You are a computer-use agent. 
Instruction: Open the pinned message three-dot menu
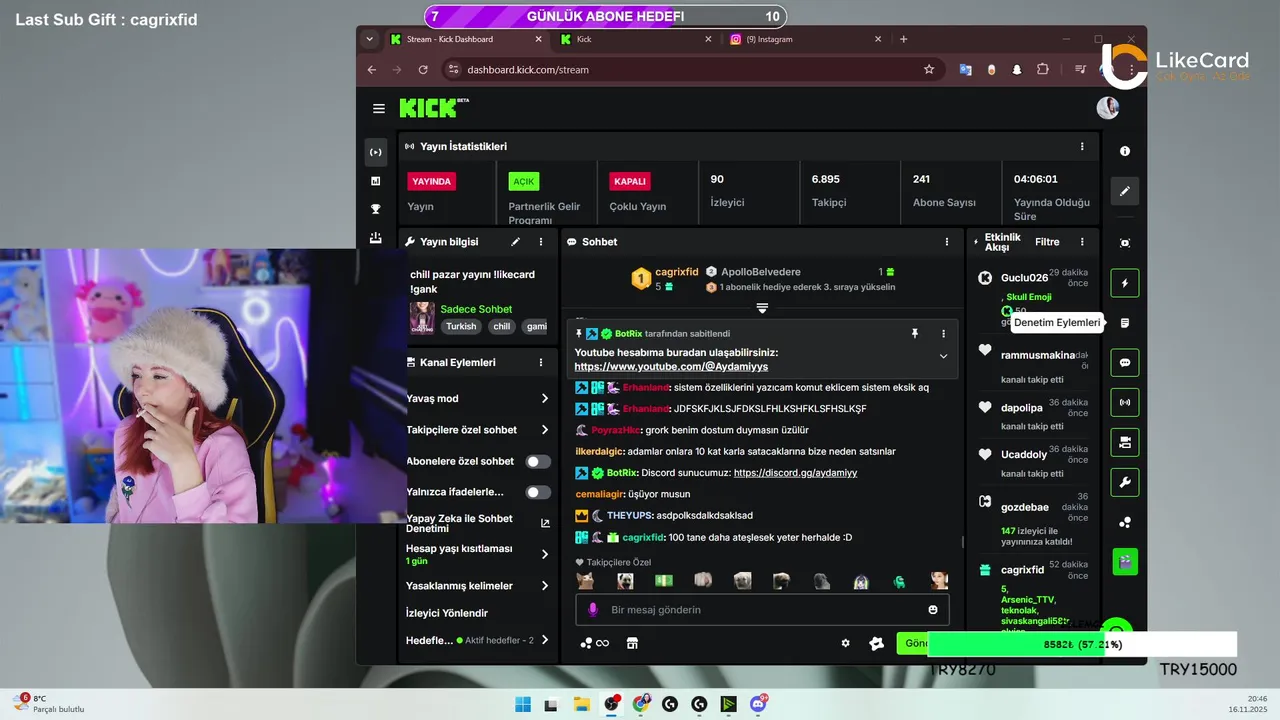click(943, 333)
